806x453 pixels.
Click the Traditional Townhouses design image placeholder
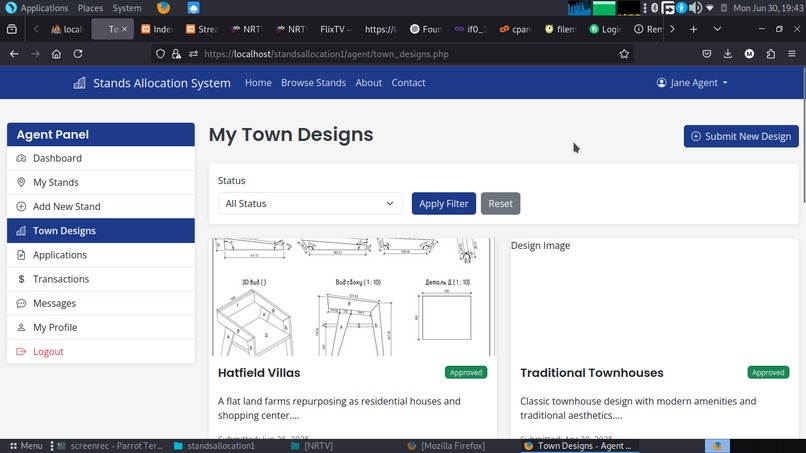654,297
